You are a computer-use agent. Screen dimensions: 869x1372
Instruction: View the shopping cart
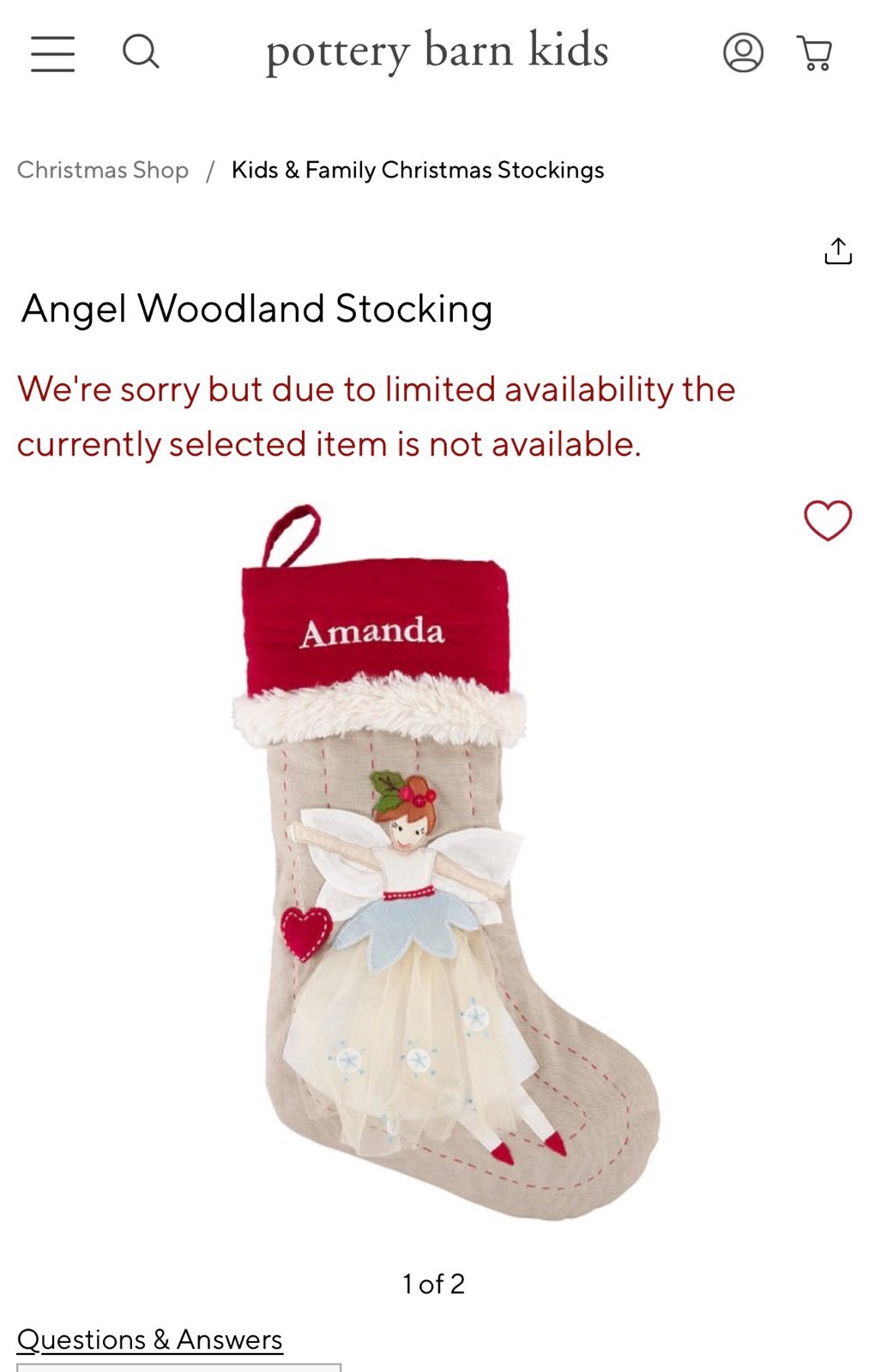(815, 53)
